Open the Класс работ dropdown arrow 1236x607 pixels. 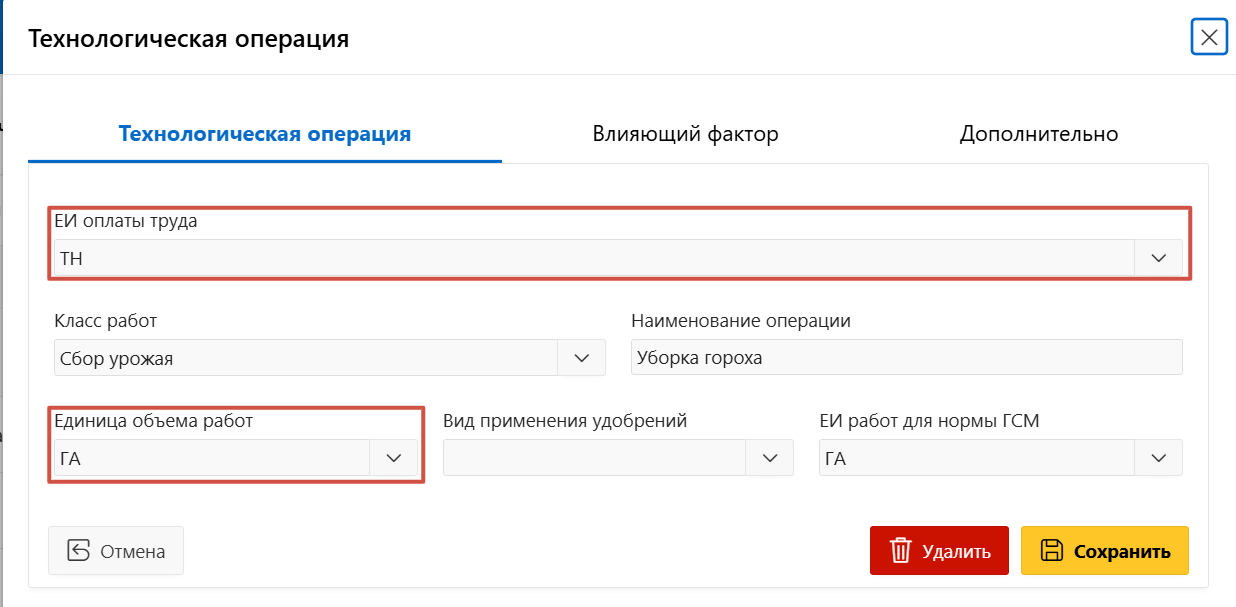[x=581, y=358]
